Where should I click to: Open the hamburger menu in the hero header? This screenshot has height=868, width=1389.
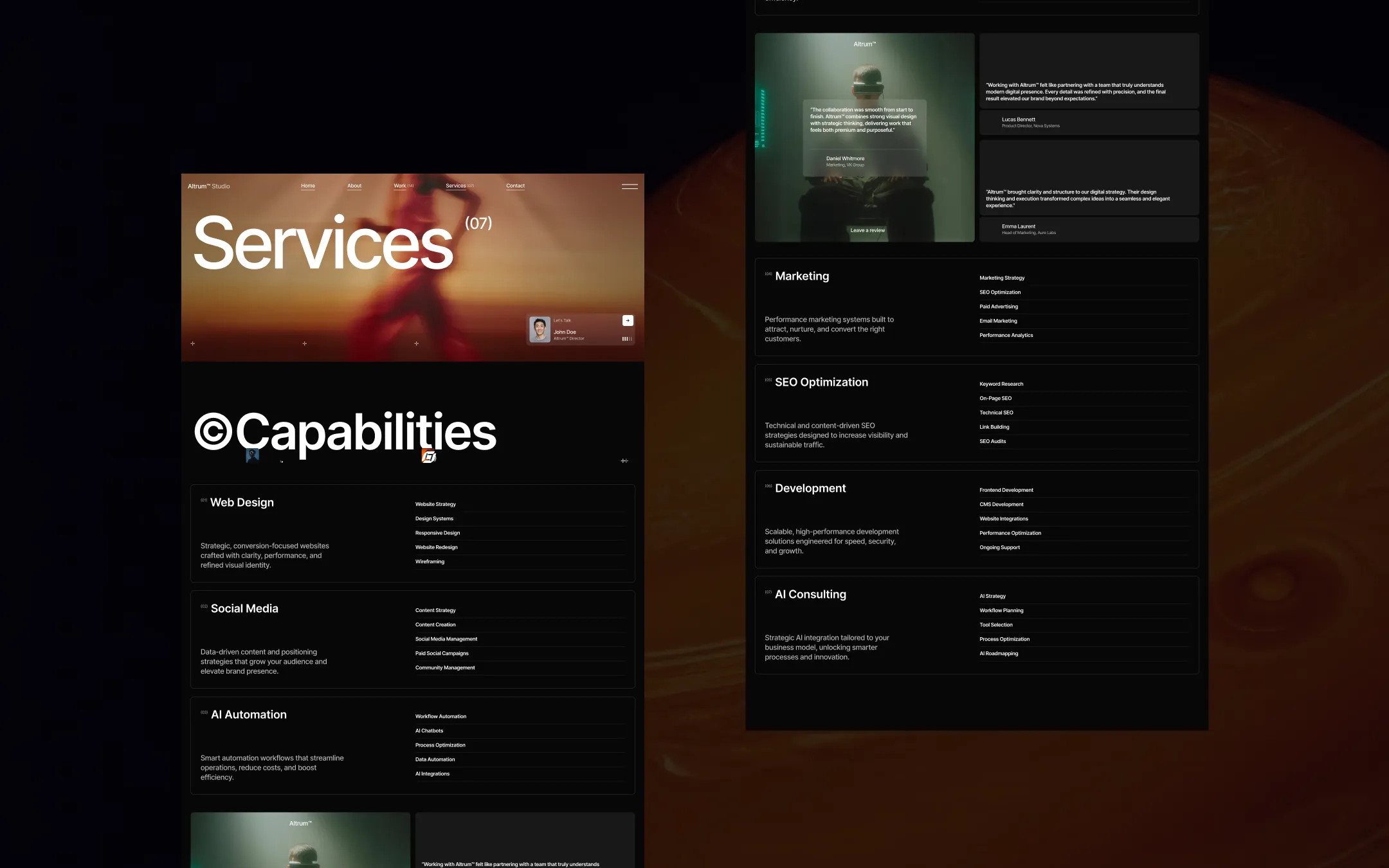pos(630,186)
